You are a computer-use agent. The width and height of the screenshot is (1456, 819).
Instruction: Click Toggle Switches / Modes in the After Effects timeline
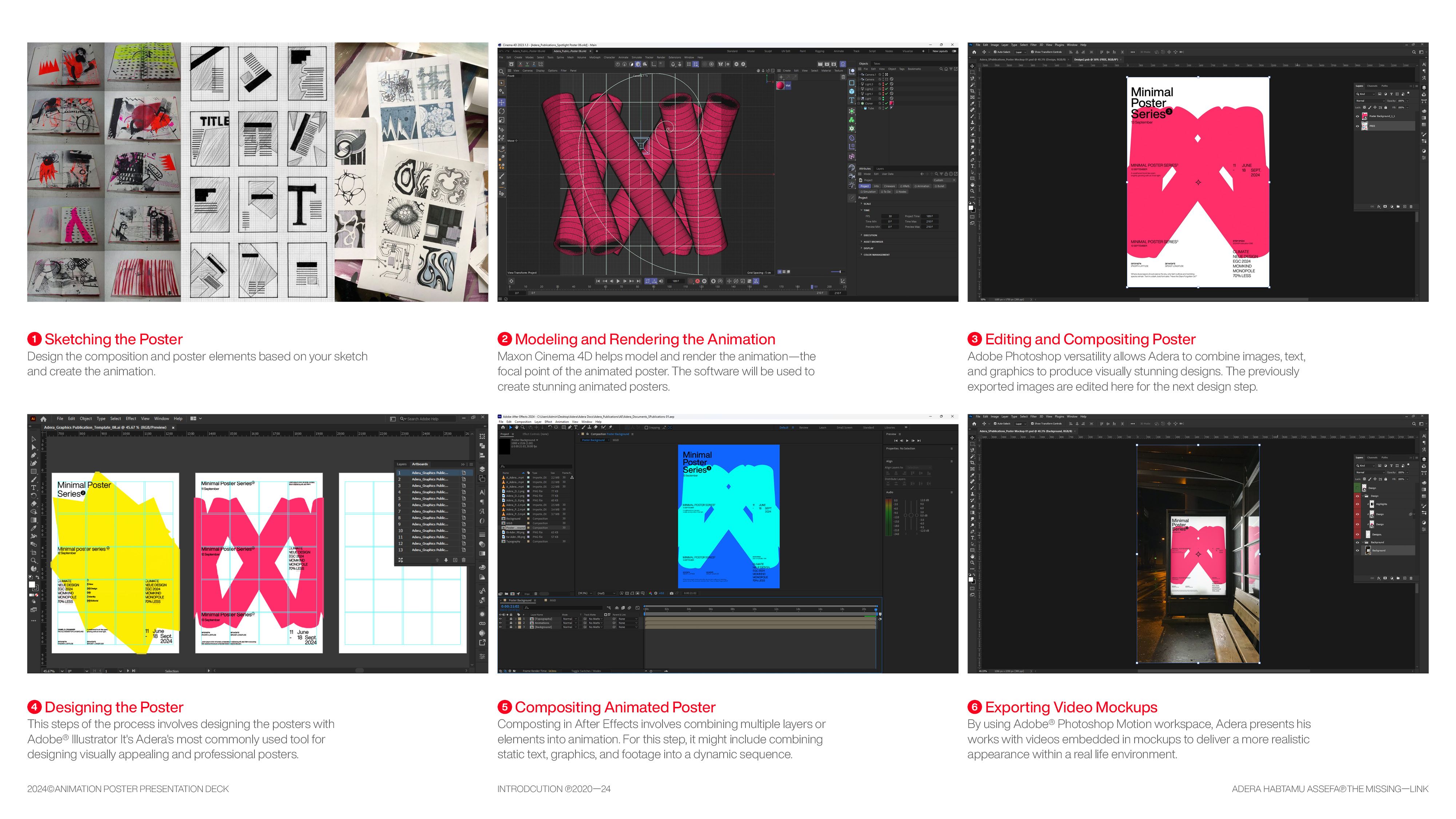pyautogui.click(x=587, y=672)
